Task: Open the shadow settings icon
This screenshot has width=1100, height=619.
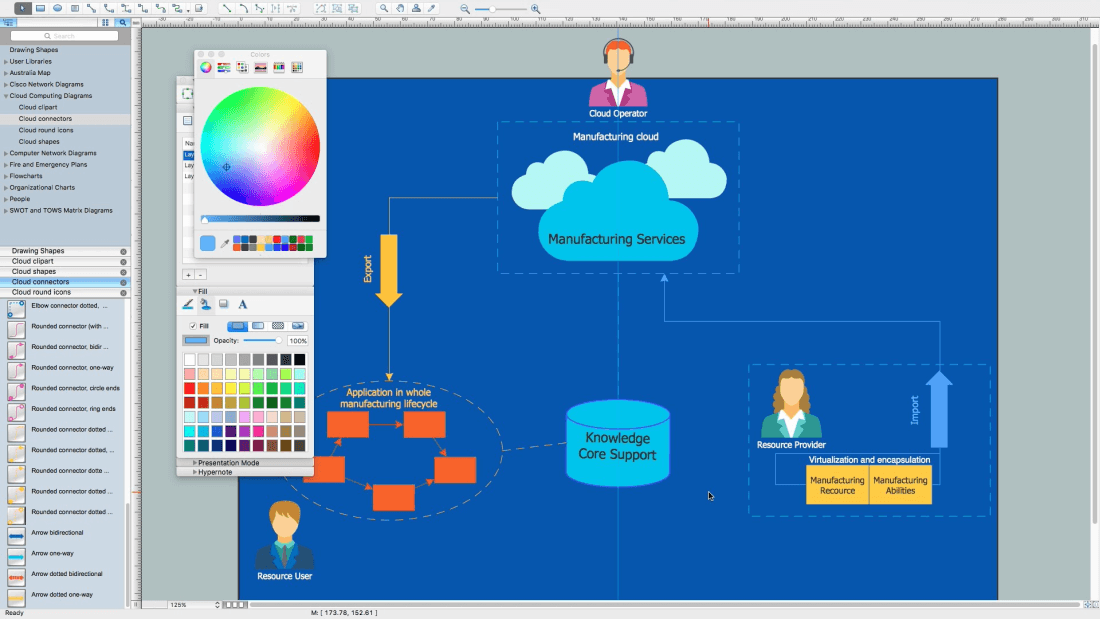Action: 224,305
